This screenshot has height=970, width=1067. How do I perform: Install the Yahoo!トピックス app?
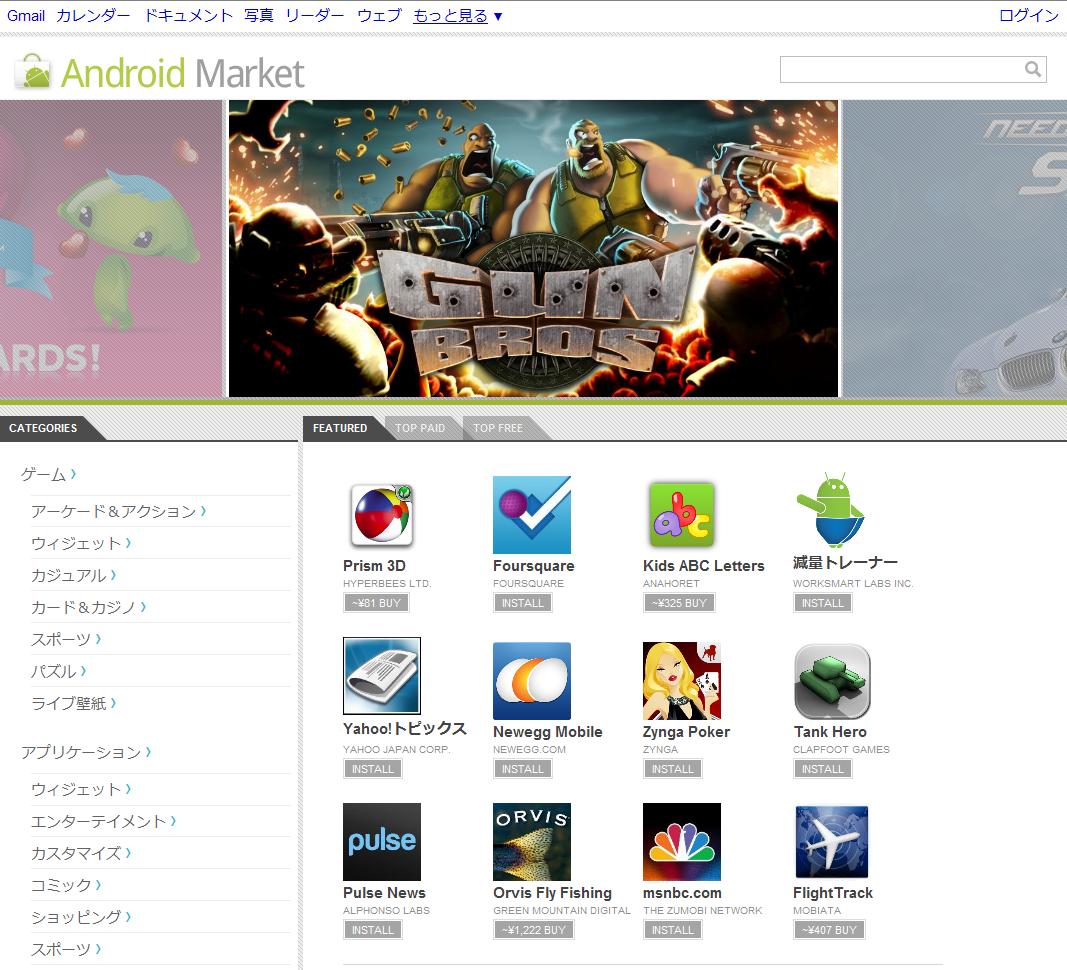click(x=372, y=769)
